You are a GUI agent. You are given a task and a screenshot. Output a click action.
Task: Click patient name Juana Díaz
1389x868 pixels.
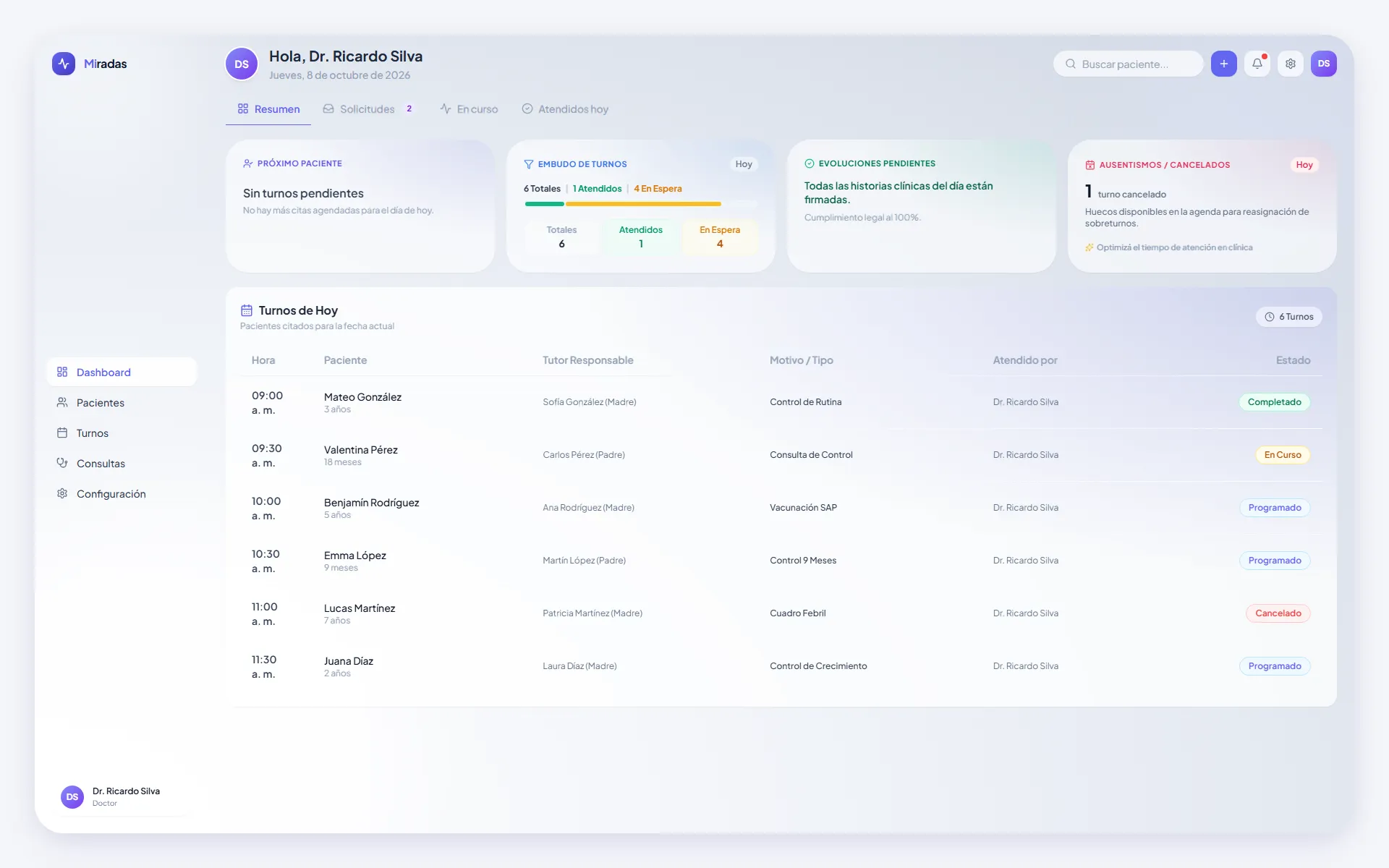coord(349,661)
